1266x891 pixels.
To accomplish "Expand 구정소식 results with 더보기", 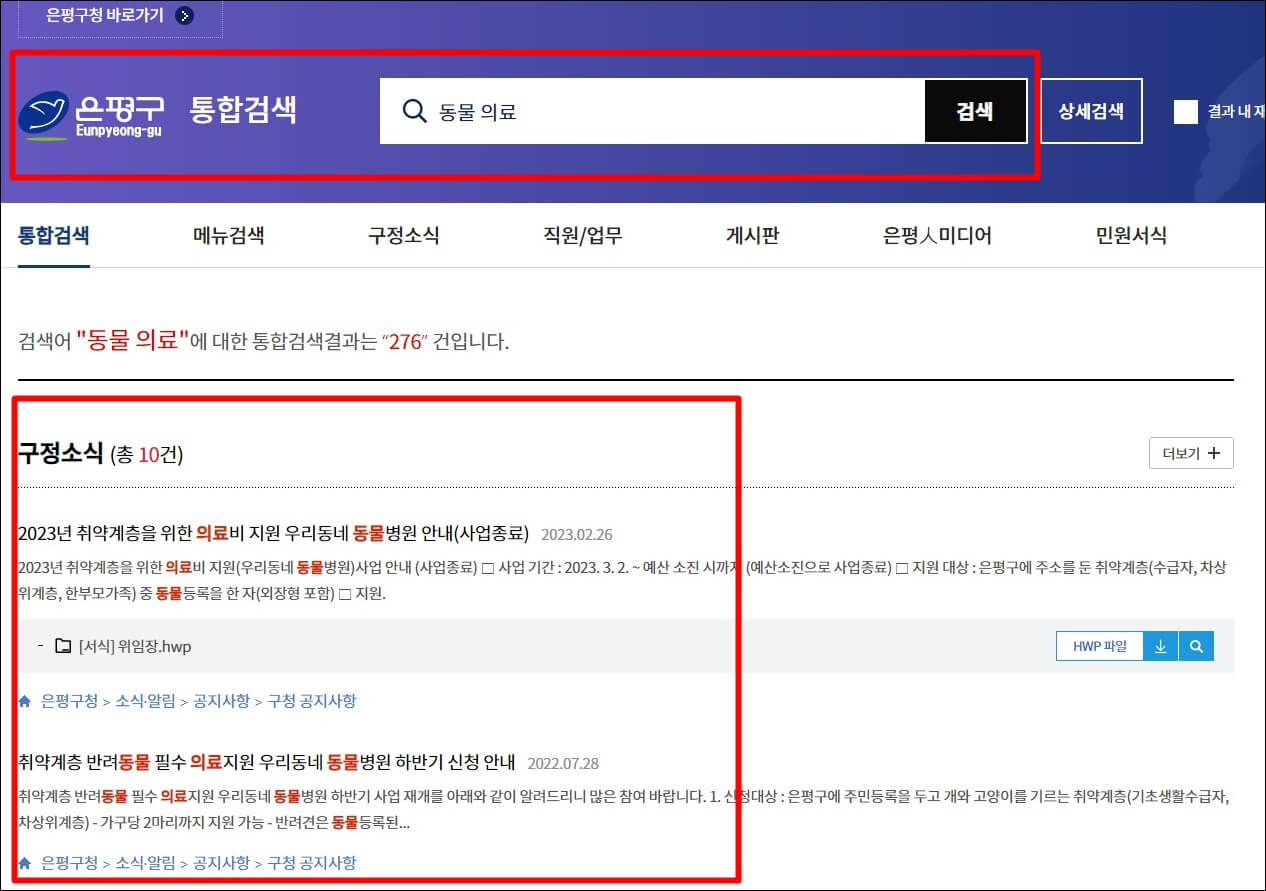I will pyautogui.click(x=1190, y=453).
